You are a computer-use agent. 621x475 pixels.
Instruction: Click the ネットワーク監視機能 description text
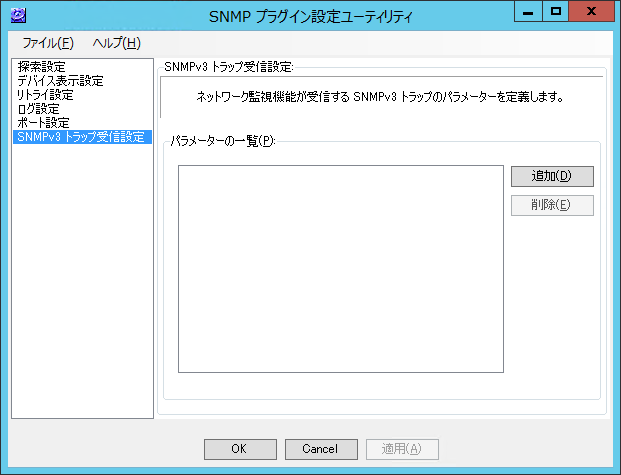380,97
